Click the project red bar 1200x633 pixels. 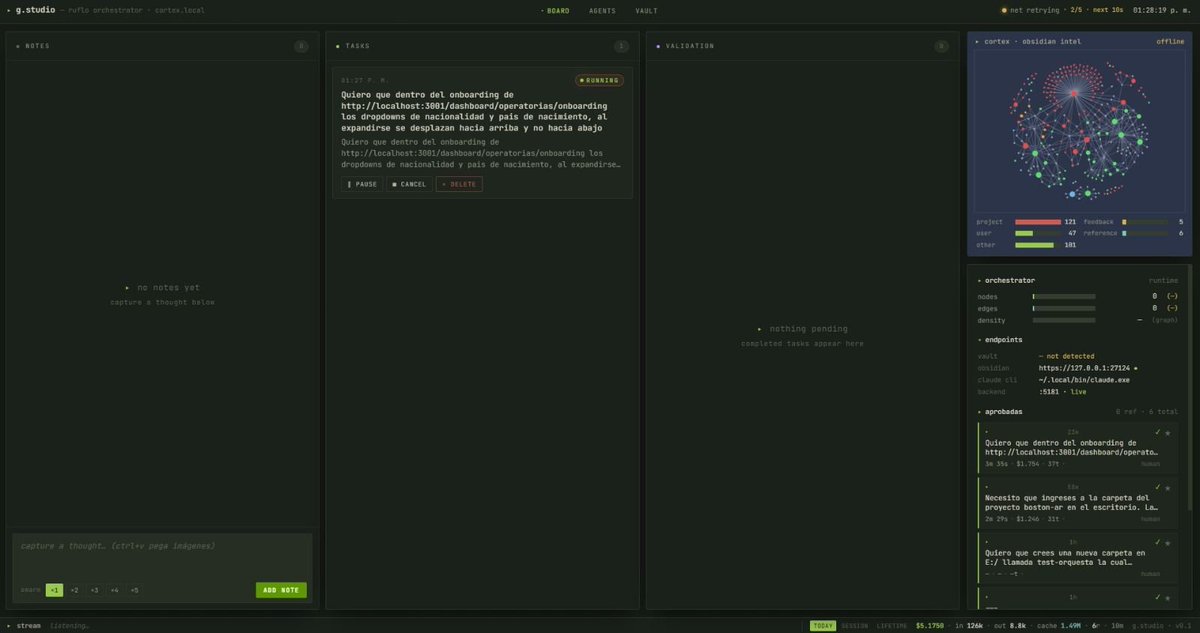tap(1038, 221)
